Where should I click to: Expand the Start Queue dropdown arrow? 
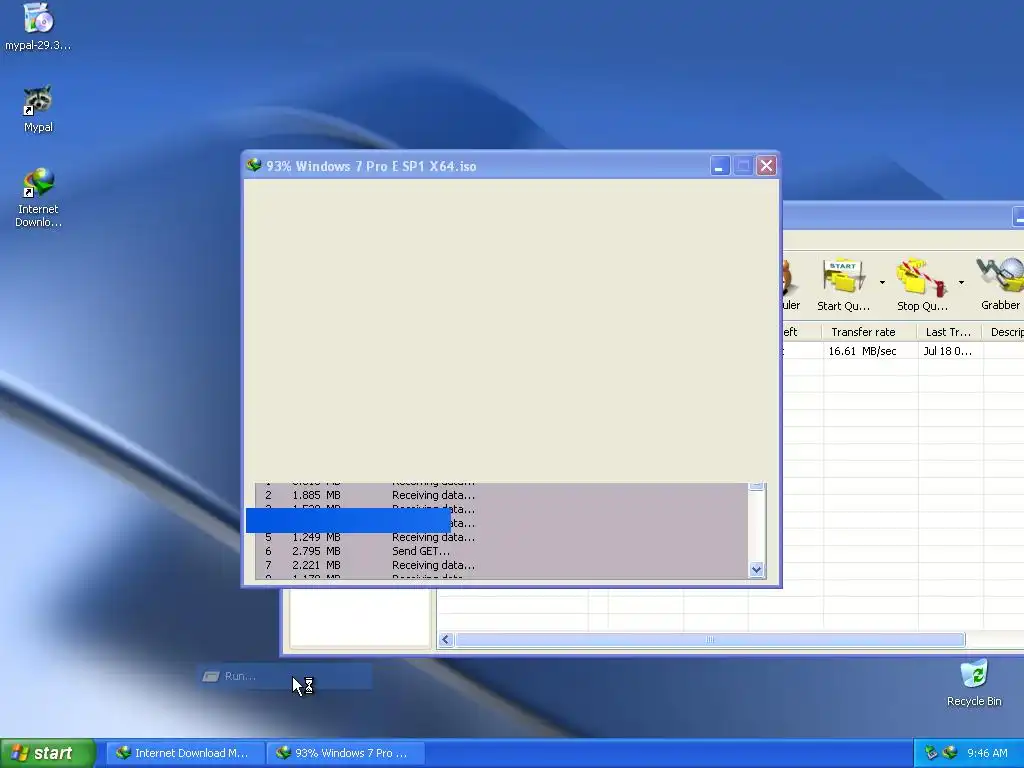[x=882, y=283]
